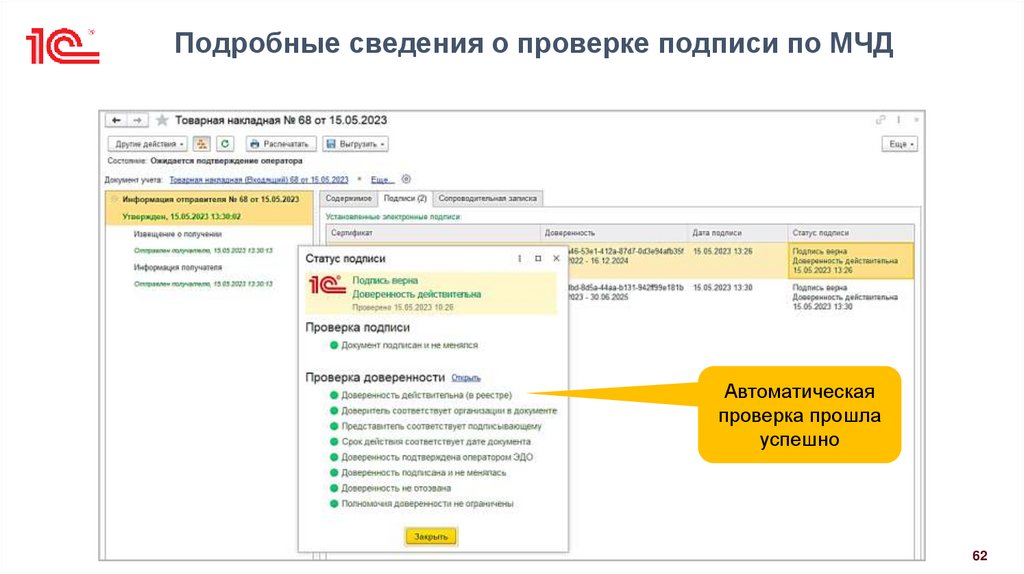Click the Еще... link after Документ учета

(x=382, y=180)
